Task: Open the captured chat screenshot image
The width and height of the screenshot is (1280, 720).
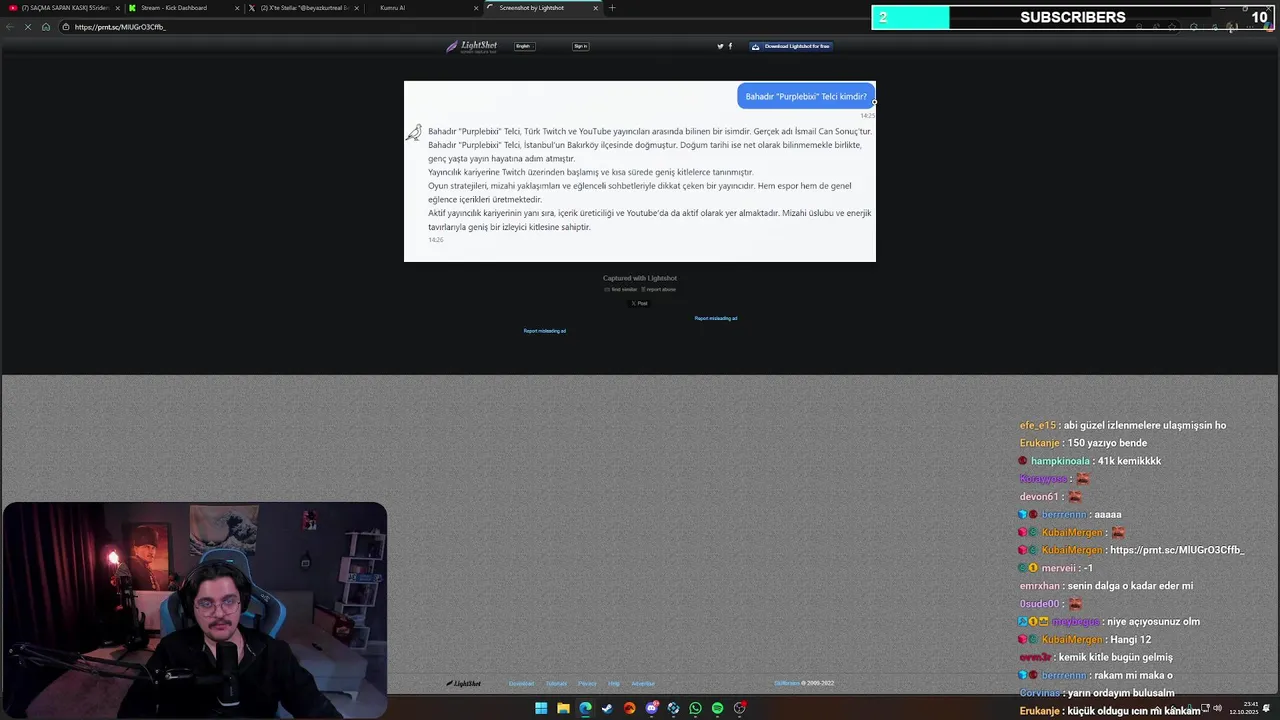Action: [x=640, y=171]
